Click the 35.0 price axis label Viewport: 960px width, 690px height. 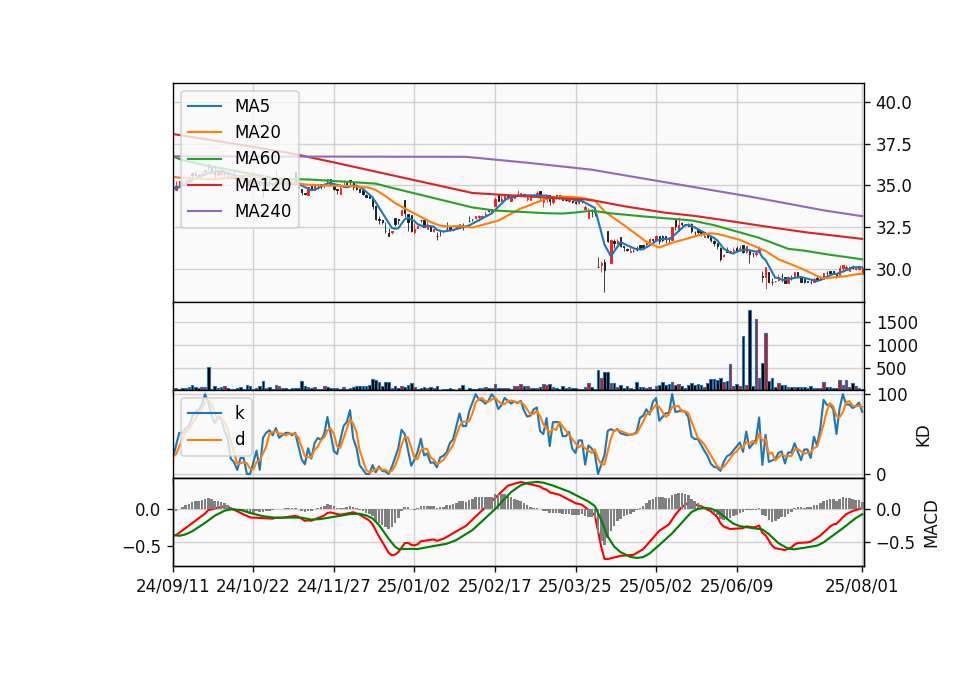(893, 186)
